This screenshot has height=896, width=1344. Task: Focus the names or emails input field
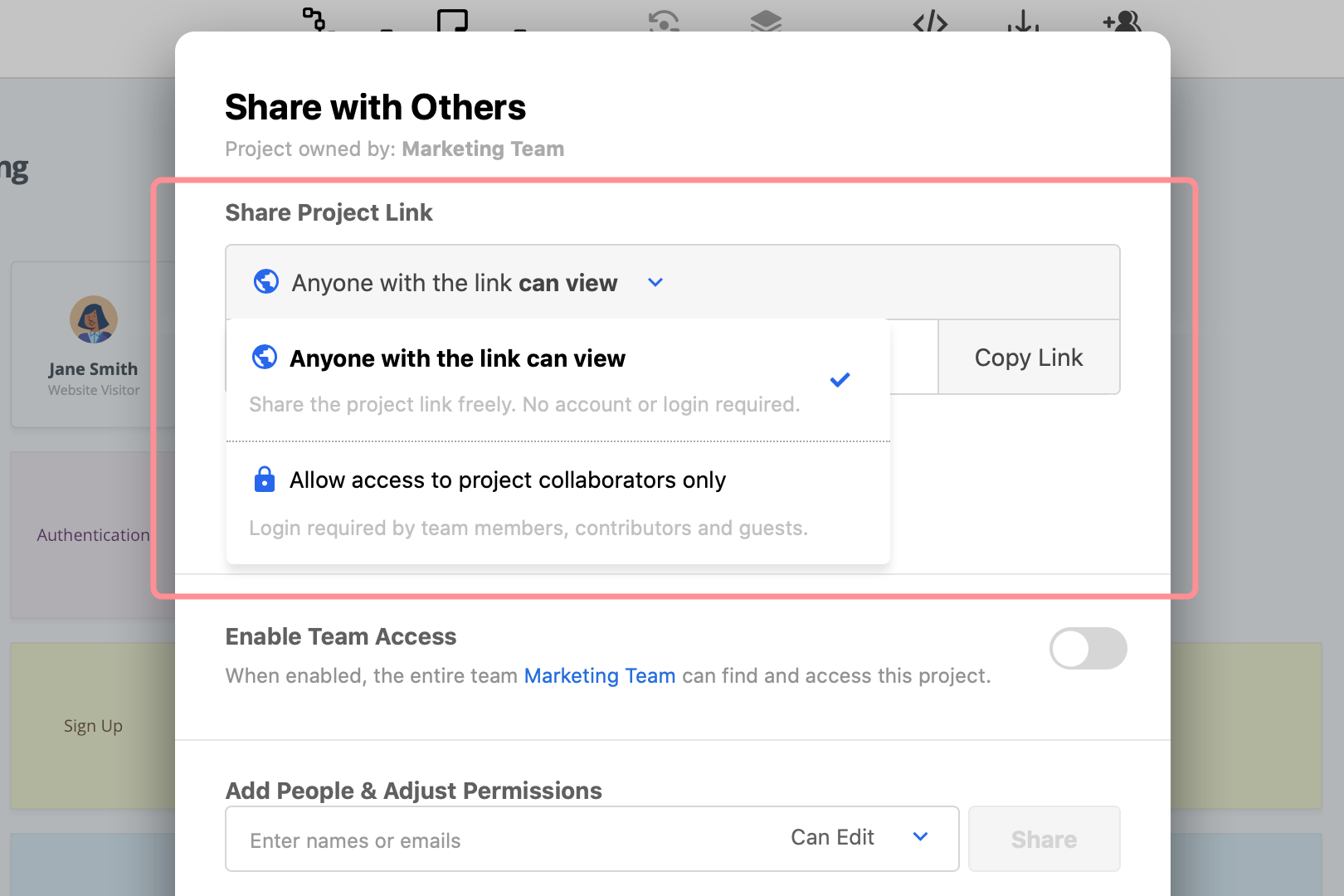tap(498, 840)
